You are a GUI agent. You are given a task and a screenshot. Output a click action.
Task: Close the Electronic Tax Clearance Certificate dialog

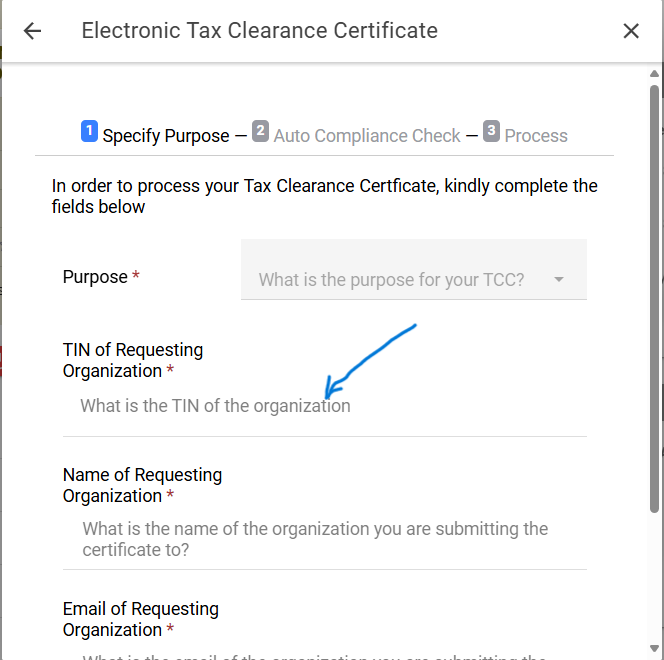coord(631,31)
